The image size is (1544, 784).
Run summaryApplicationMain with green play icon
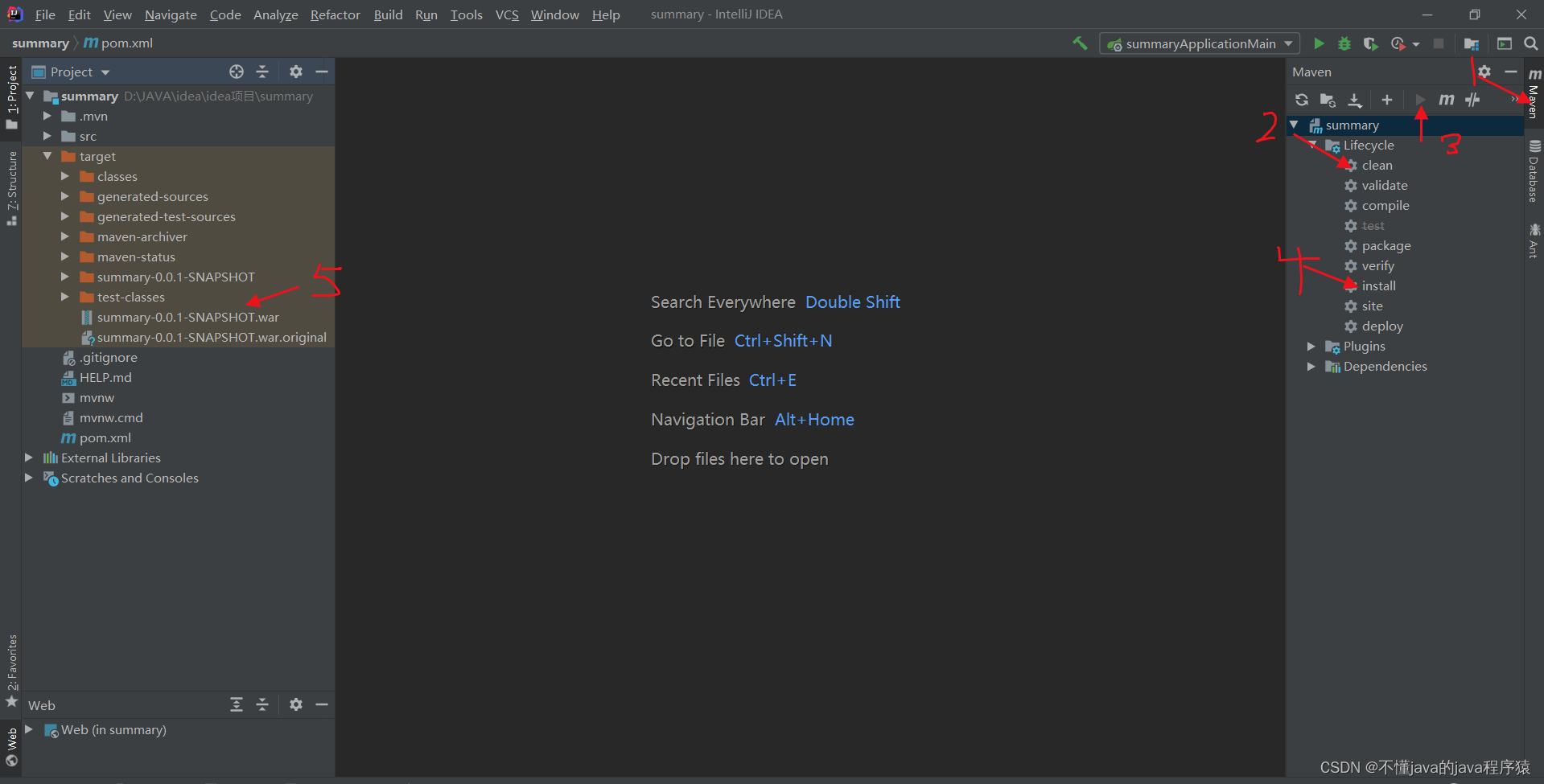coord(1319,43)
